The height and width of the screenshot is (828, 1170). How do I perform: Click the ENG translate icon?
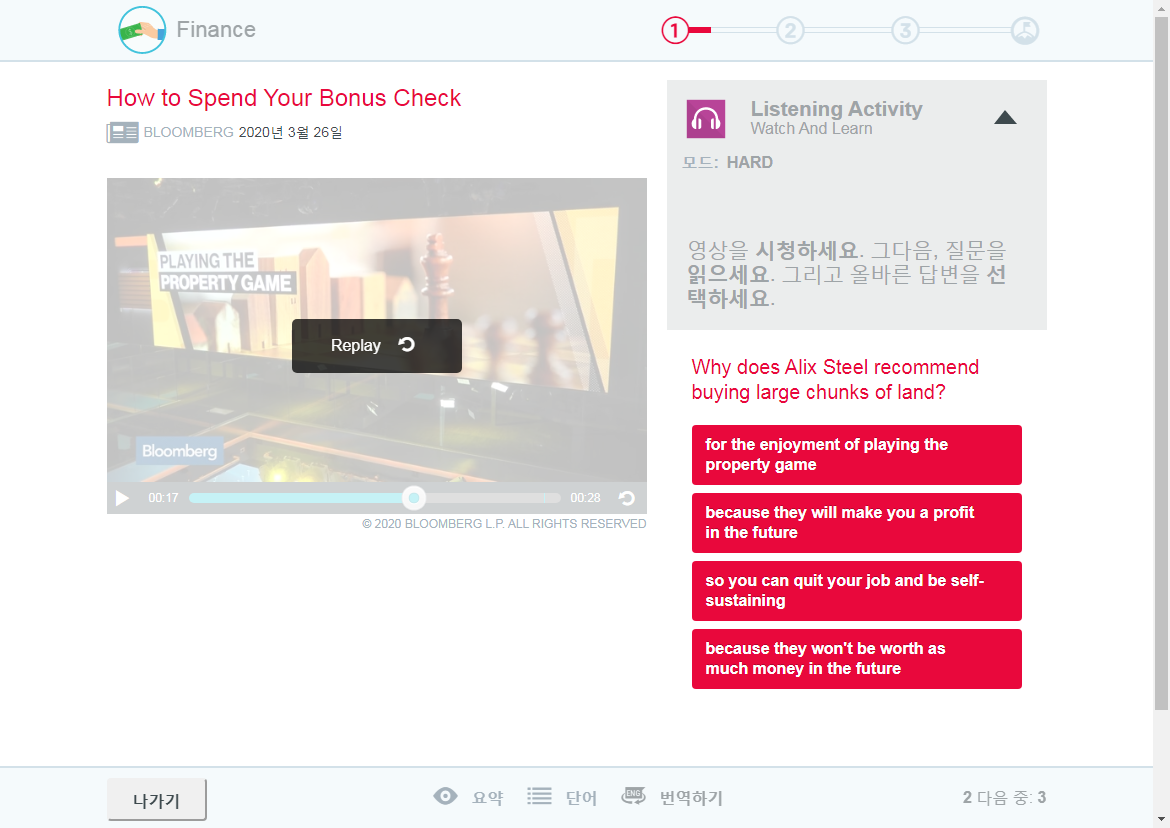[634, 796]
